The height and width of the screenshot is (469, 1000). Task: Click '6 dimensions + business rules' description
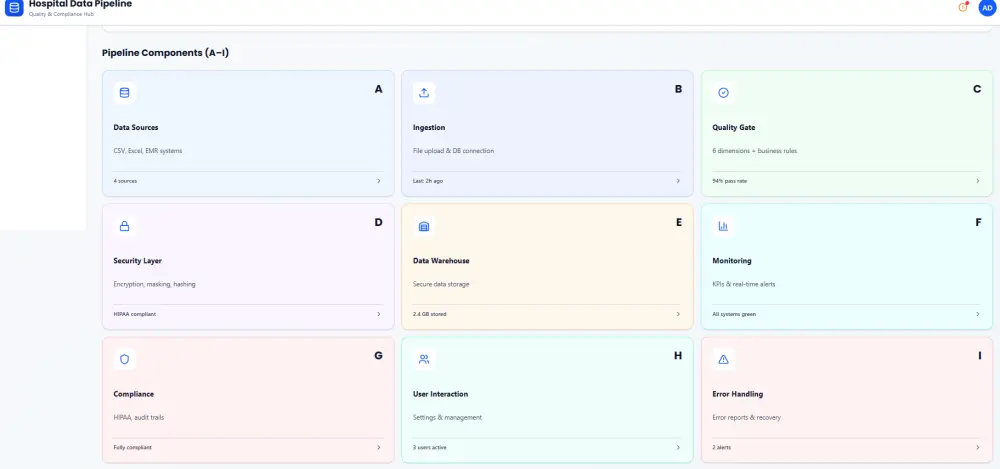tap(754, 151)
